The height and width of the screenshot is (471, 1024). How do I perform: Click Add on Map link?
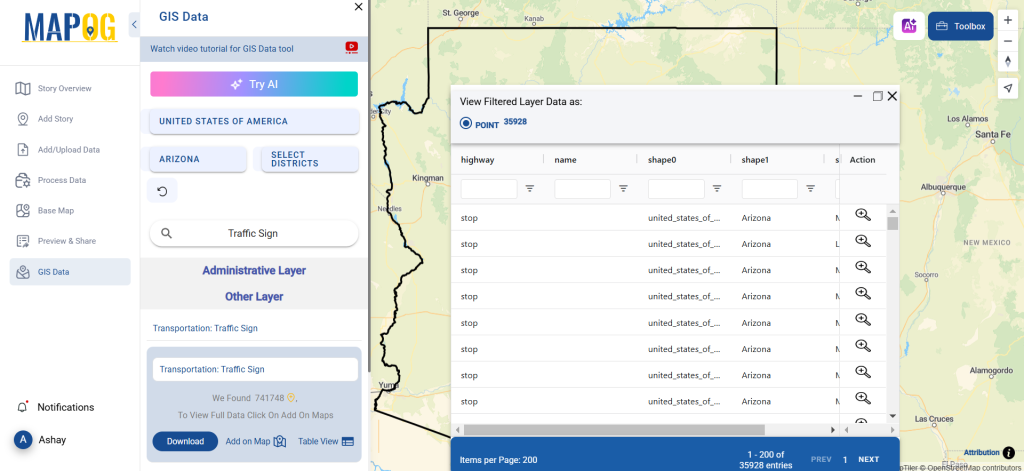(x=248, y=441)
